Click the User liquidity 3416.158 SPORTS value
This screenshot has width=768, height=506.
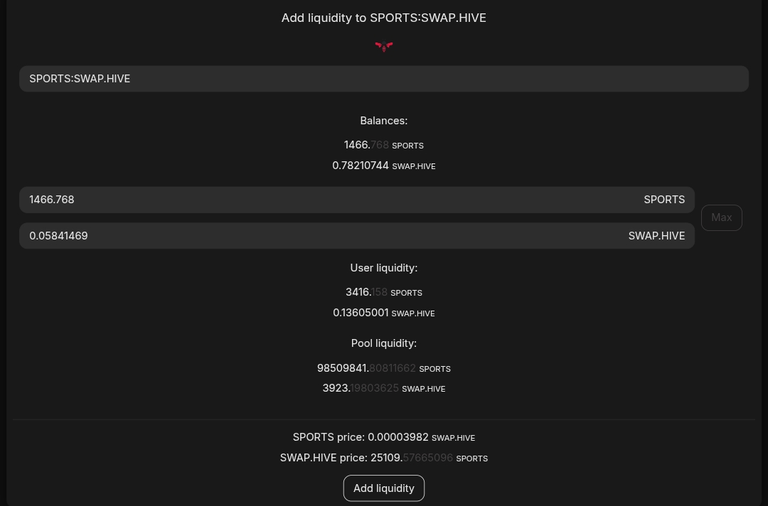tap(384, 292)
